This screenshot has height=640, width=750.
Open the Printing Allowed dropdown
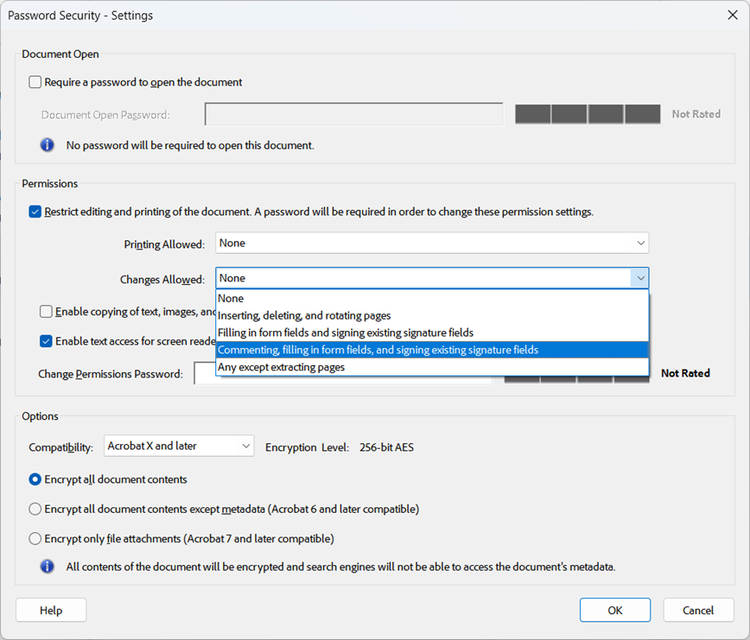[432, 243]
